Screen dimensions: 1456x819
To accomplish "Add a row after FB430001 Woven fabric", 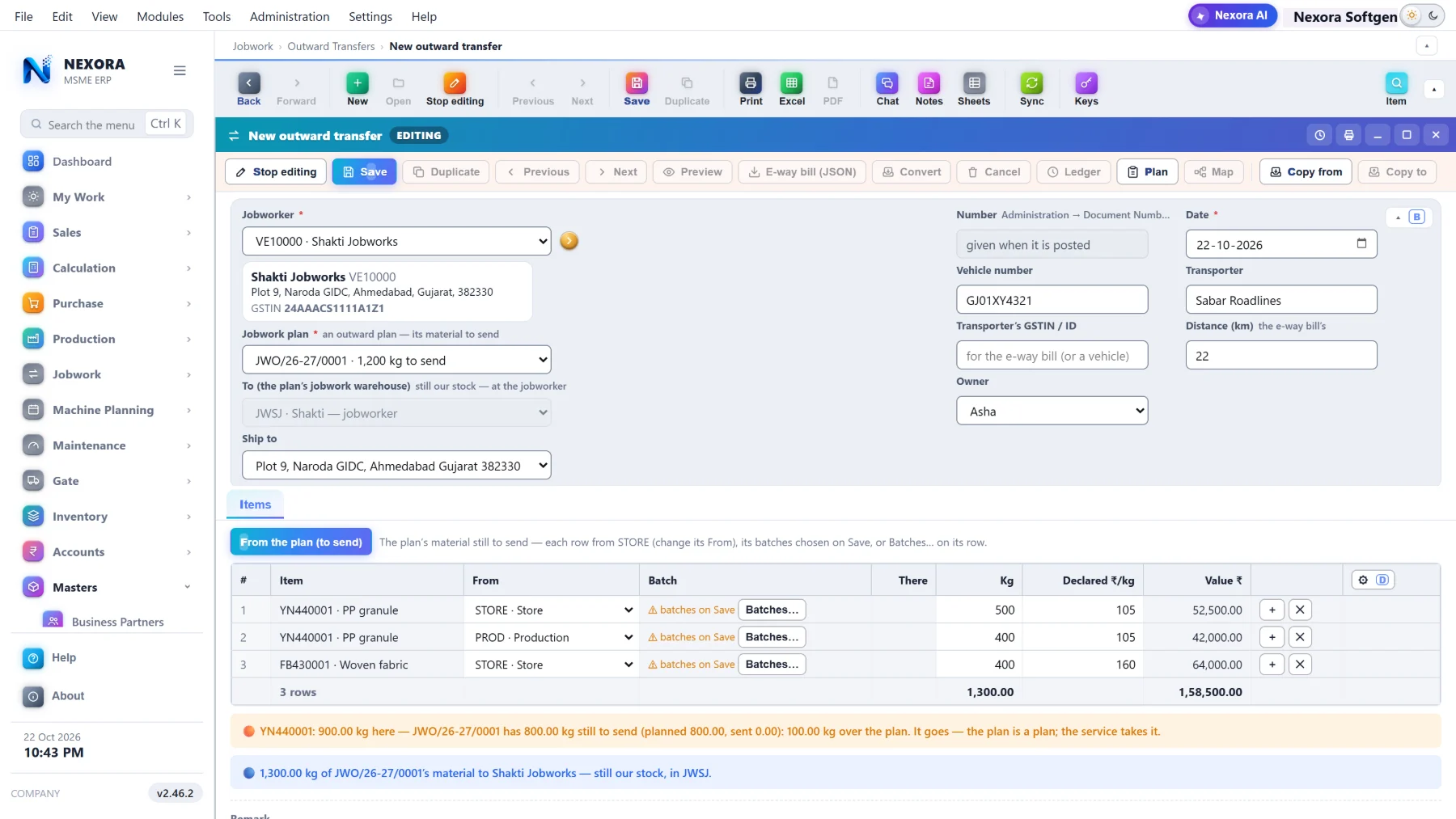I will coord(1272,664).
